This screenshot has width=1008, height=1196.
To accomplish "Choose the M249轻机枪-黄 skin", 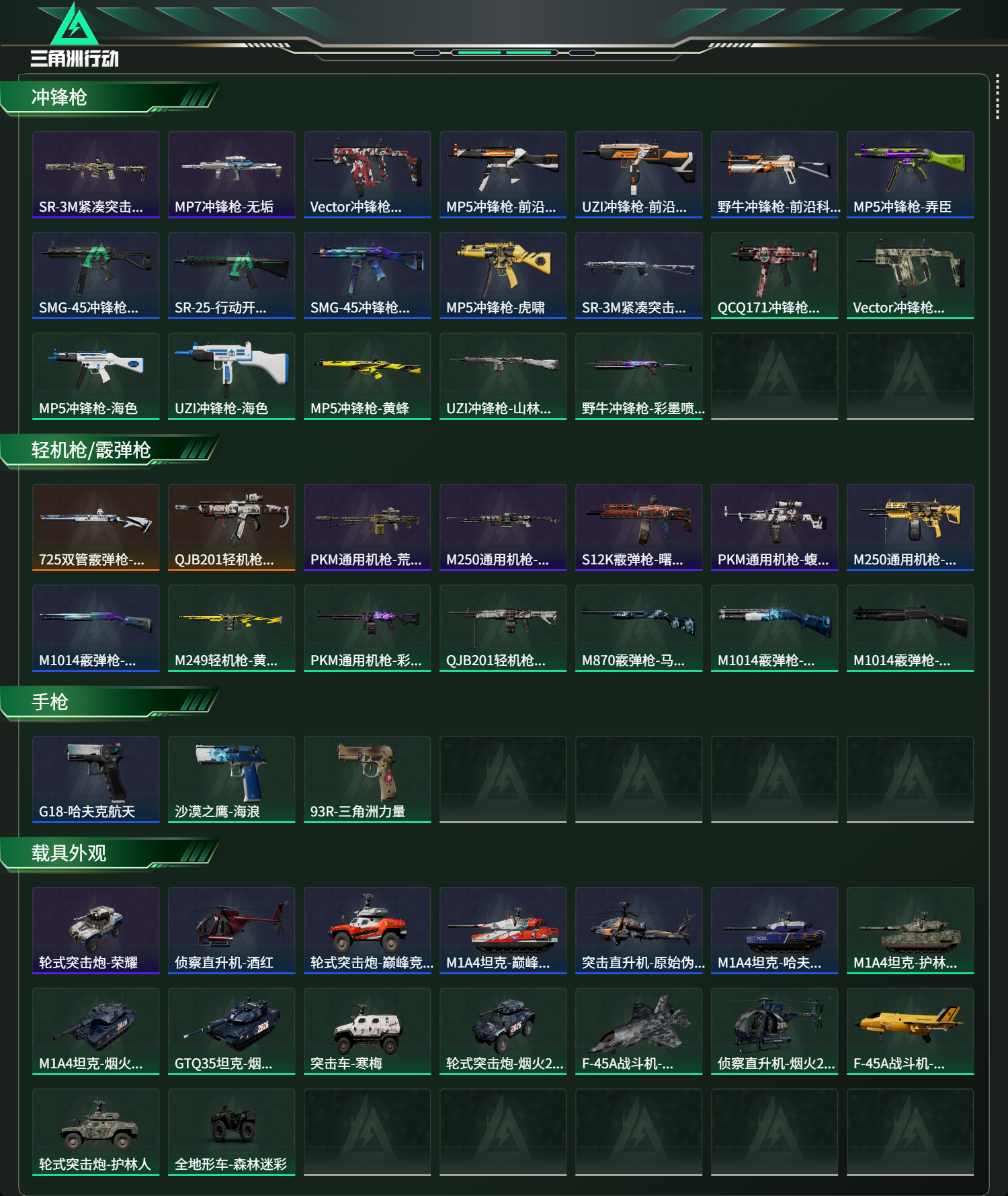I will click(231, 628).
